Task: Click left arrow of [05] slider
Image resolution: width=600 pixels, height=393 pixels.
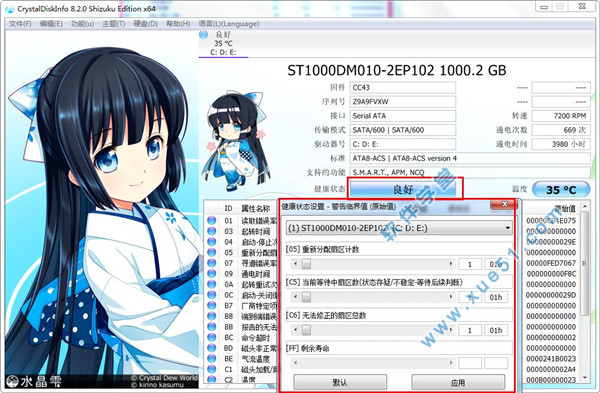Action: click(295, 264)
